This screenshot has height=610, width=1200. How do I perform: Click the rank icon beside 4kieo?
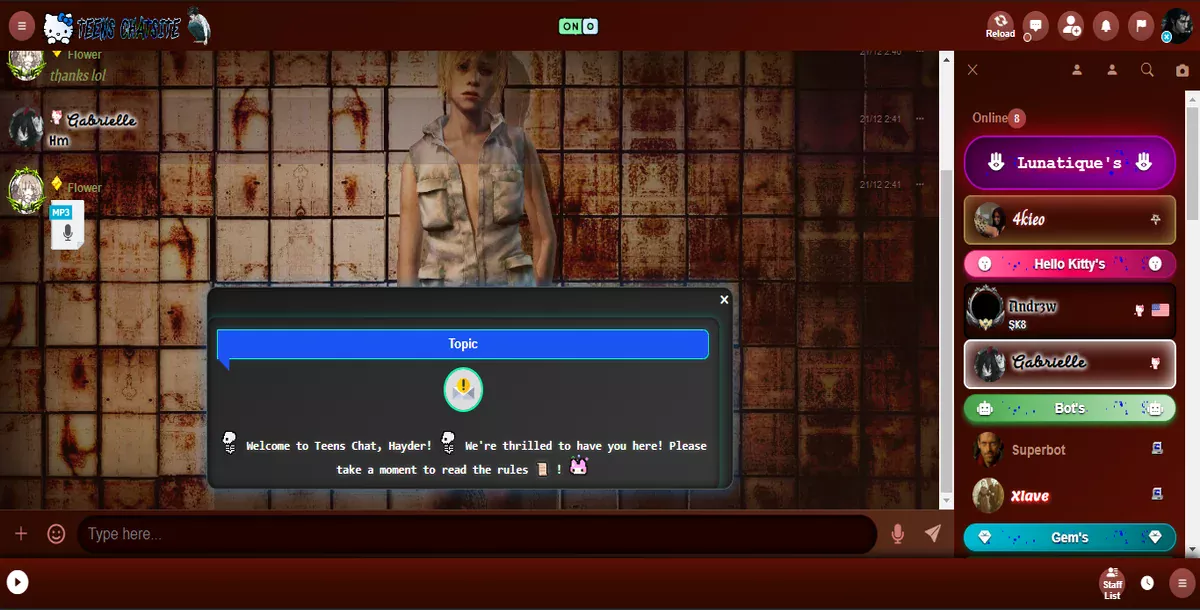point(1156,220)
